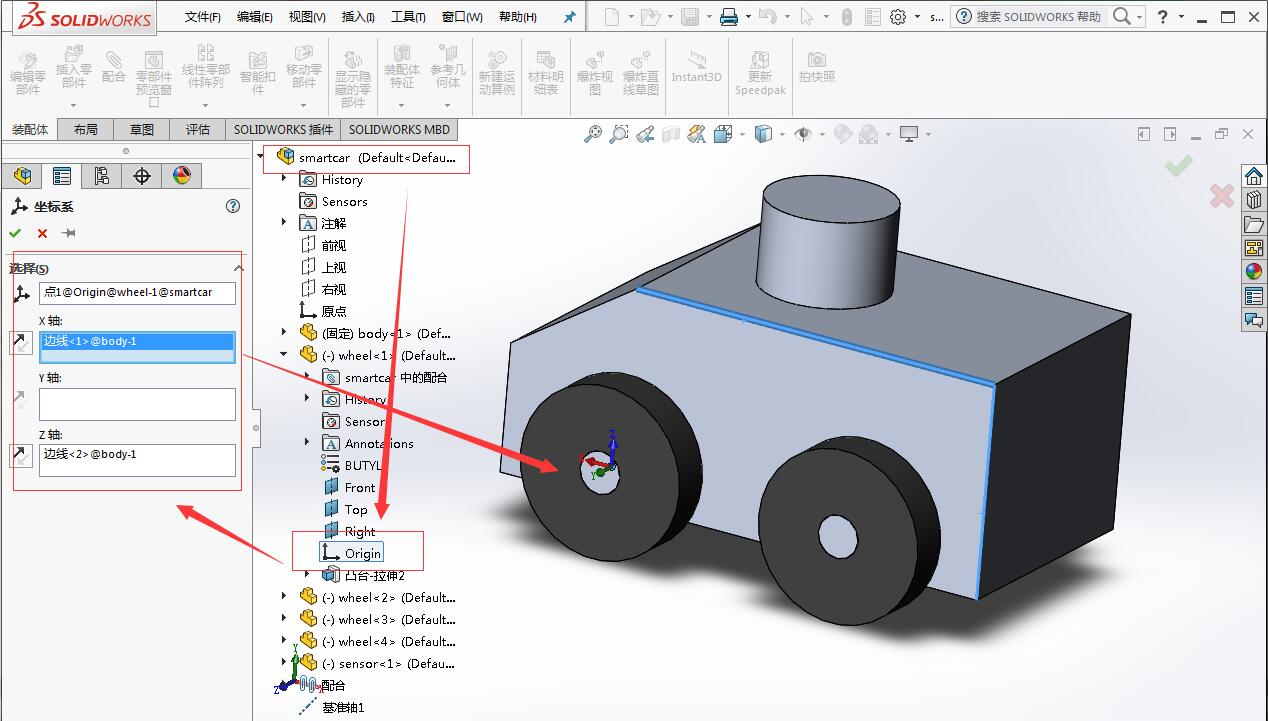Select the Z axis field 边线<2>@body-1
Viewport: 1268px width, 721px height.
(x=138, y=460)
